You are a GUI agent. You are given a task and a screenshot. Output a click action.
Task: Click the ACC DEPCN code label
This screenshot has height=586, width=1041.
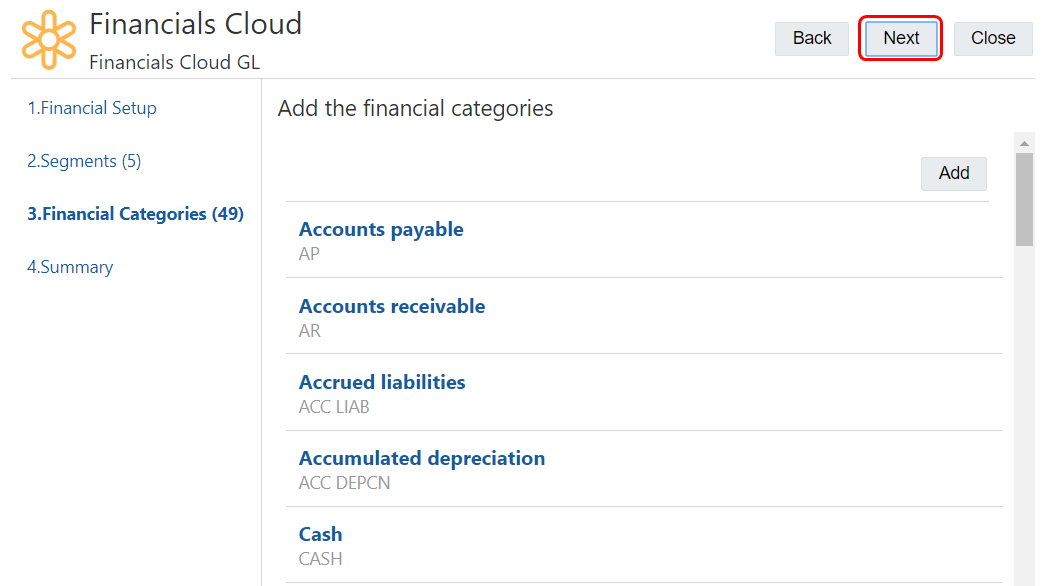pos(345,483)
